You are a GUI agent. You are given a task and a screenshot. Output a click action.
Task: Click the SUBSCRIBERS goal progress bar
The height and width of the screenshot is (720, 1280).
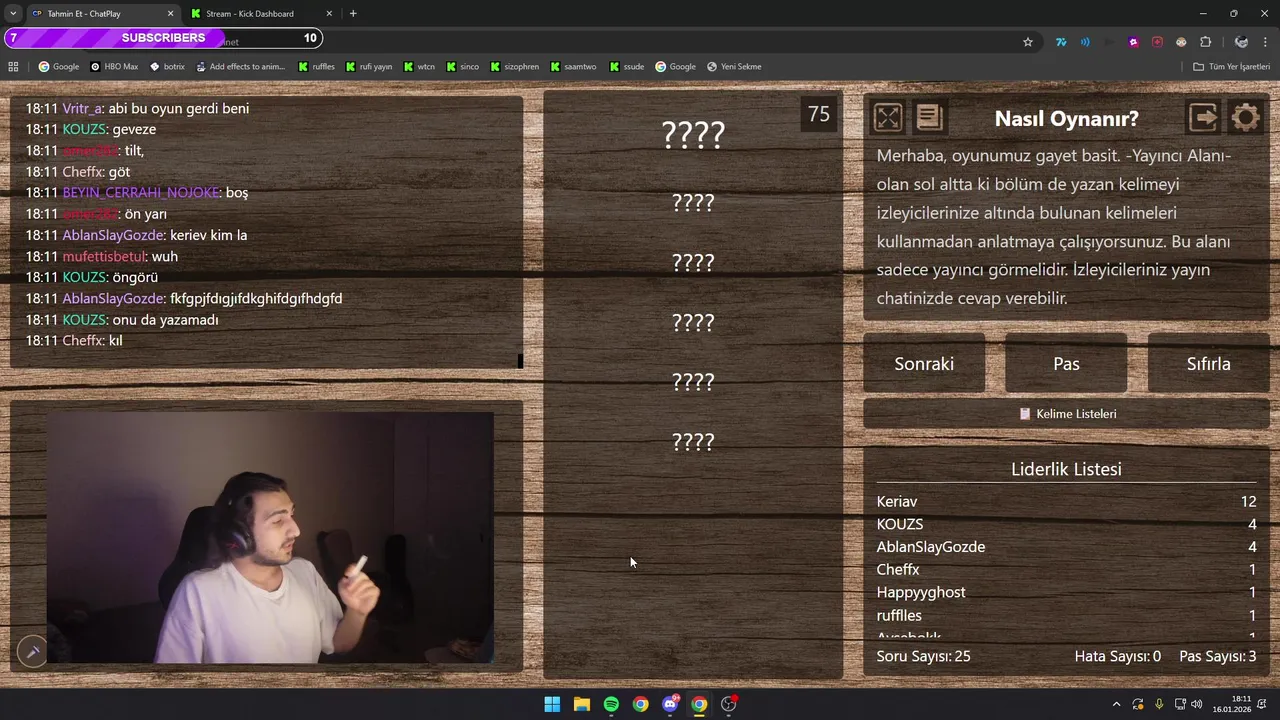coord(163,38)
